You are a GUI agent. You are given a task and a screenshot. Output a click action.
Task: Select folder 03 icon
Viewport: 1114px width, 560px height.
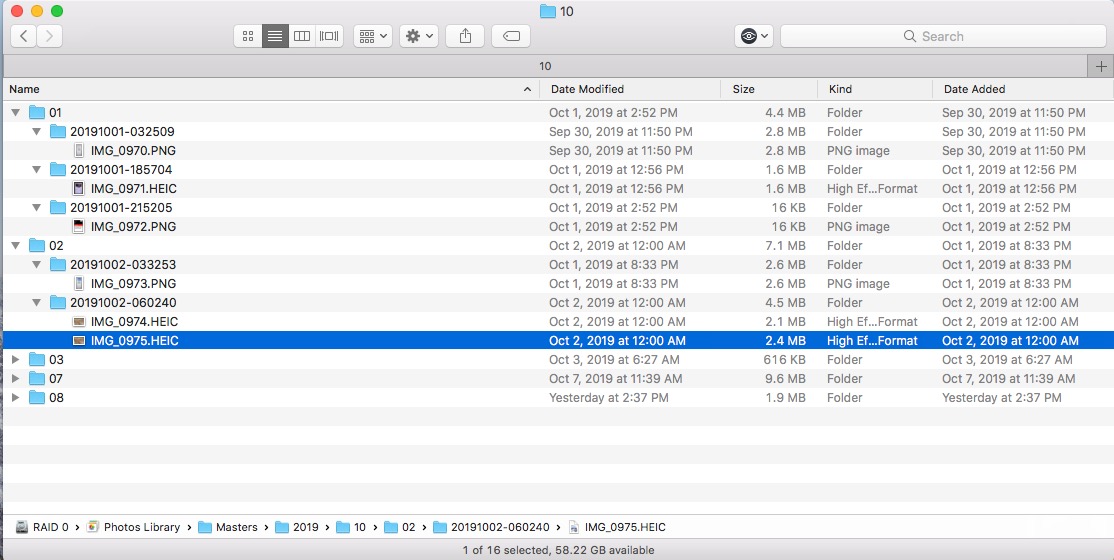tap(37, 360)
